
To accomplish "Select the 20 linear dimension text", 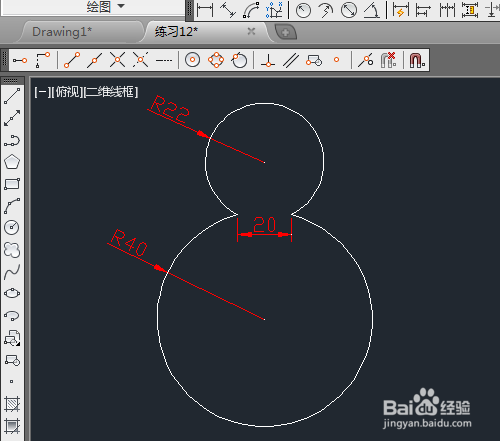I will 264,224.
